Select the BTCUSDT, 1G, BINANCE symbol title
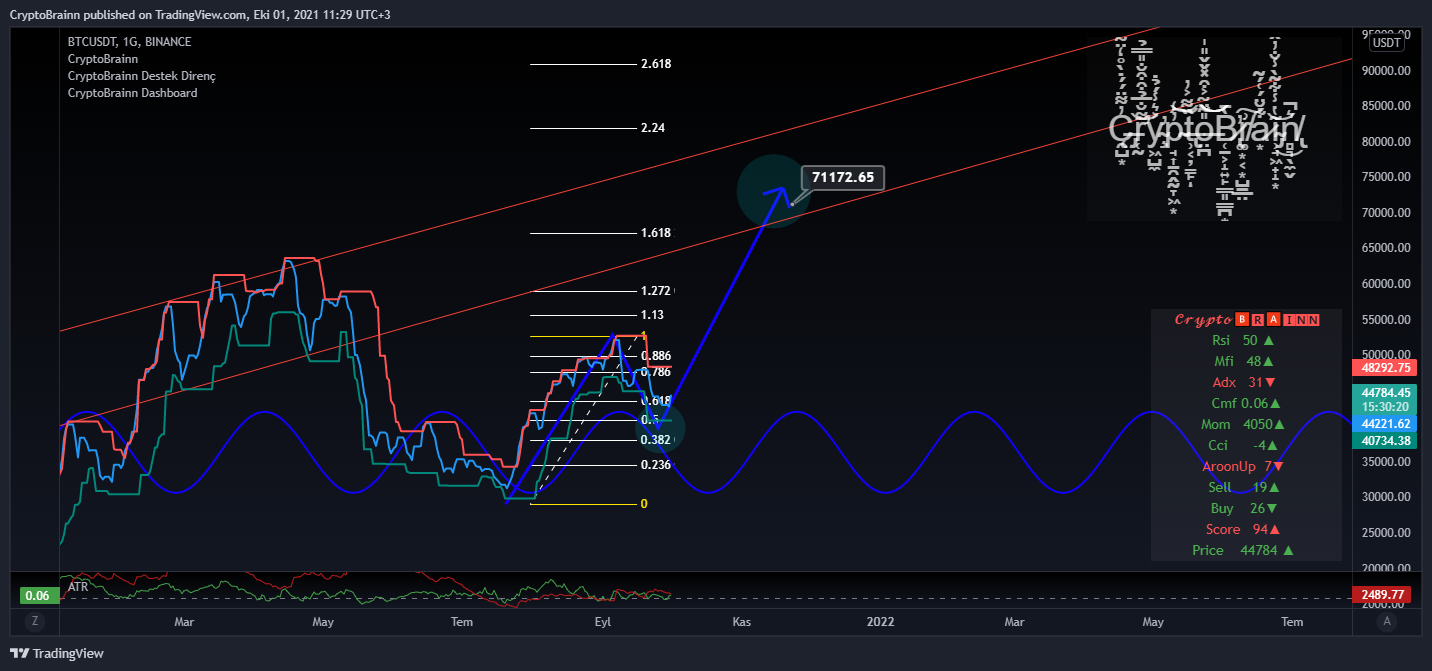1432x671 pixels. pos(129,42)
